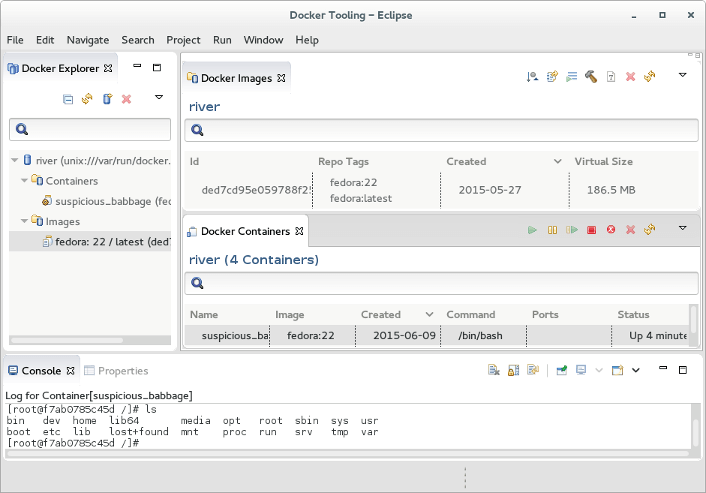Open the Help menu
The height and width of the screenshot is (493, 706).
pyautogui.click(x=307, y=40)
